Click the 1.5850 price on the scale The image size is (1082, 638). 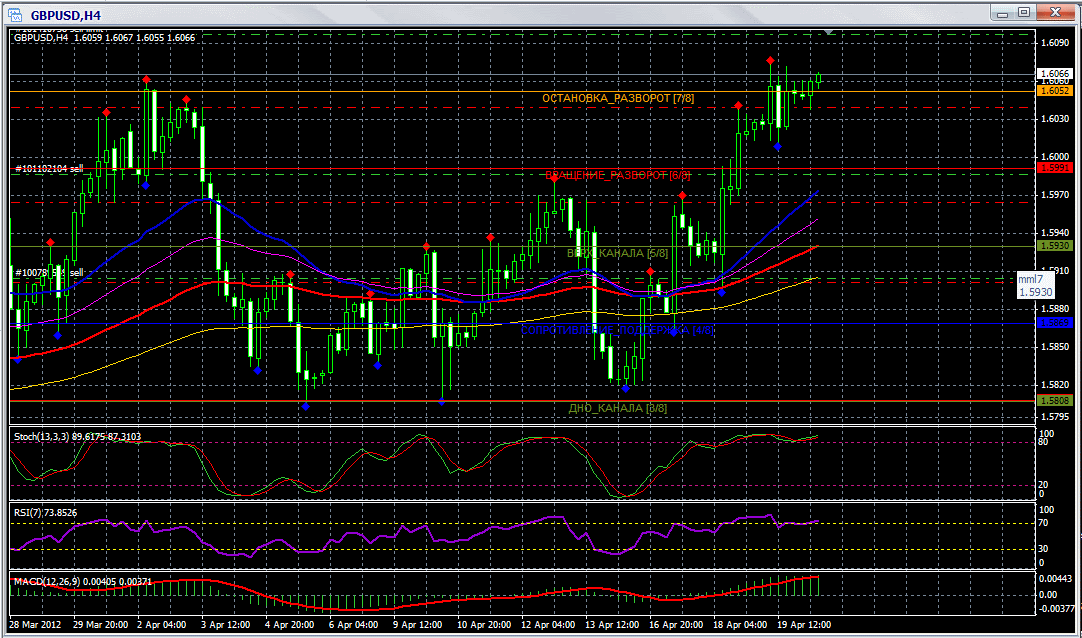[x=1054, y=346]
